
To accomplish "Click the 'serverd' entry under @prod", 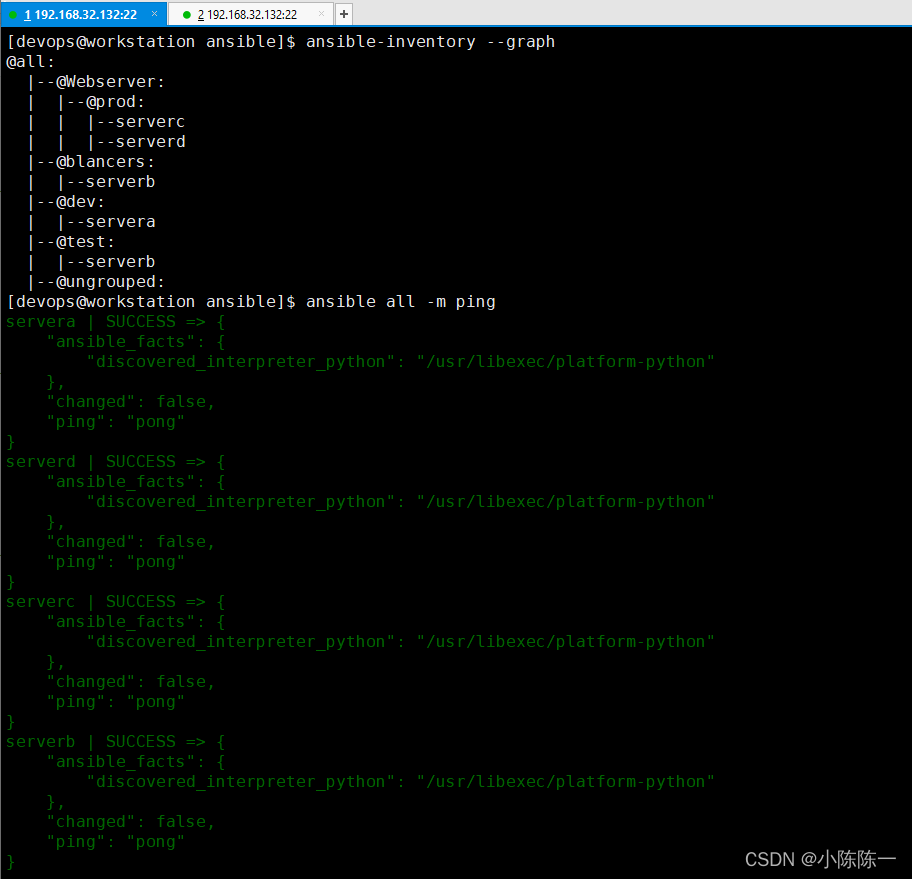I will click(x=150, y=142).
